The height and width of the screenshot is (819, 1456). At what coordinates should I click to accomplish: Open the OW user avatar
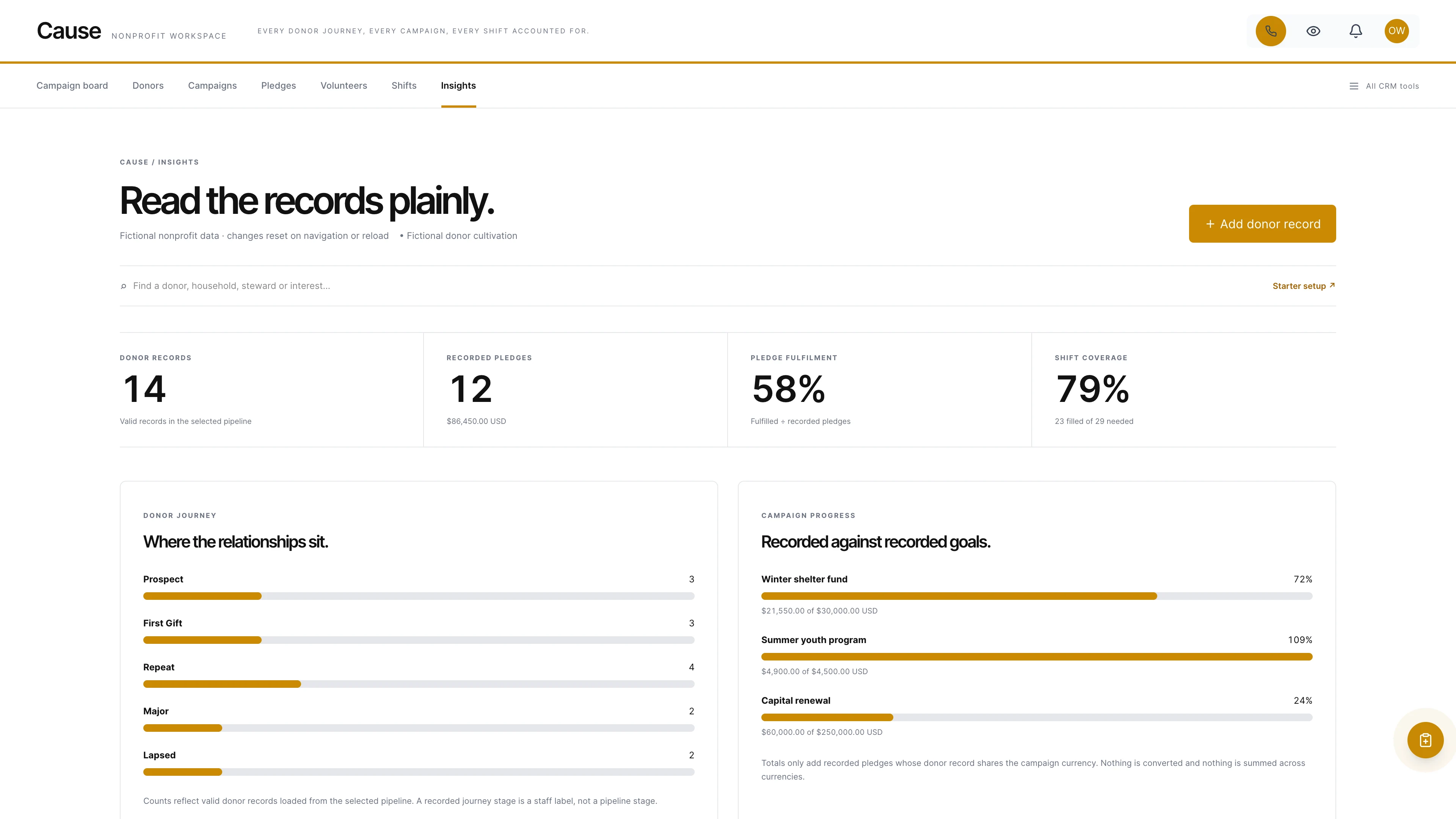click(x=1396, y=31)
